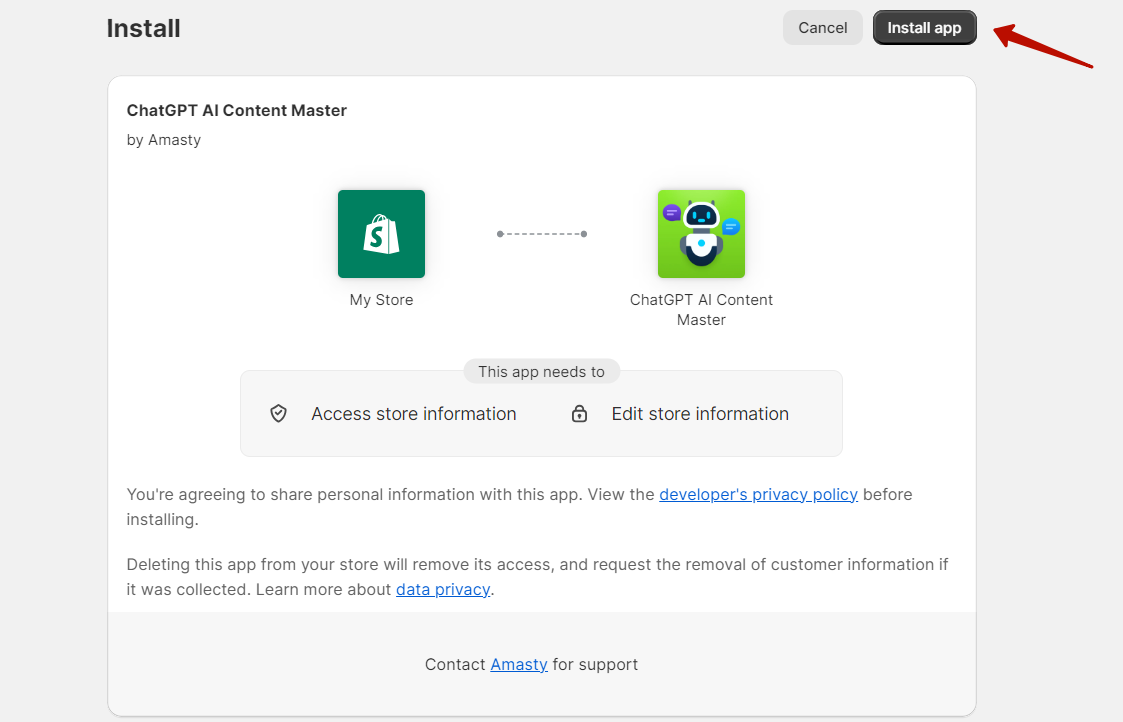Image resolution: width=1123 pixels, height=722 pixels.
Task: Click the shield icon beside Access store information
Action: (x=279, y=413)
